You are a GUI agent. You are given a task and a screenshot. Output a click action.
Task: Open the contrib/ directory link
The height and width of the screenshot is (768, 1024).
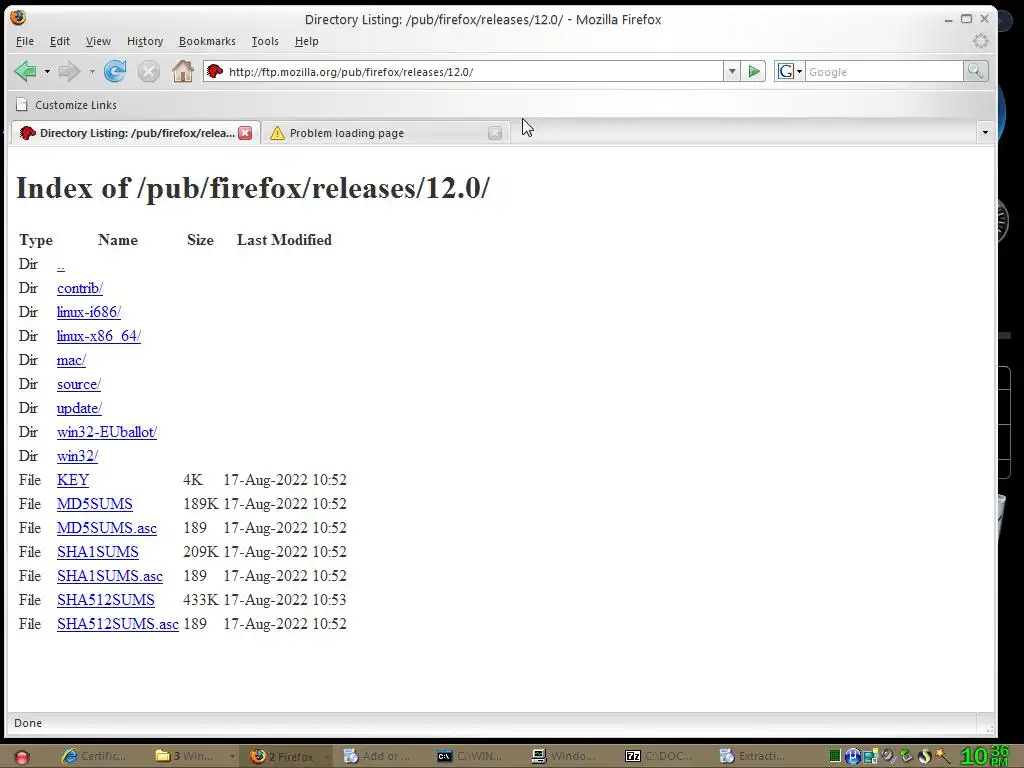[x=80, y=288]
